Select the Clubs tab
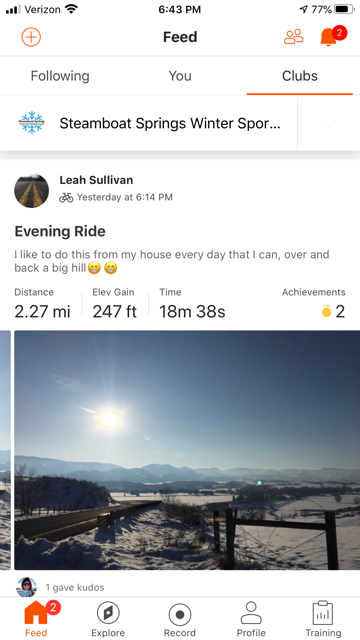This screenshot has width=360, height=640. 300,76
